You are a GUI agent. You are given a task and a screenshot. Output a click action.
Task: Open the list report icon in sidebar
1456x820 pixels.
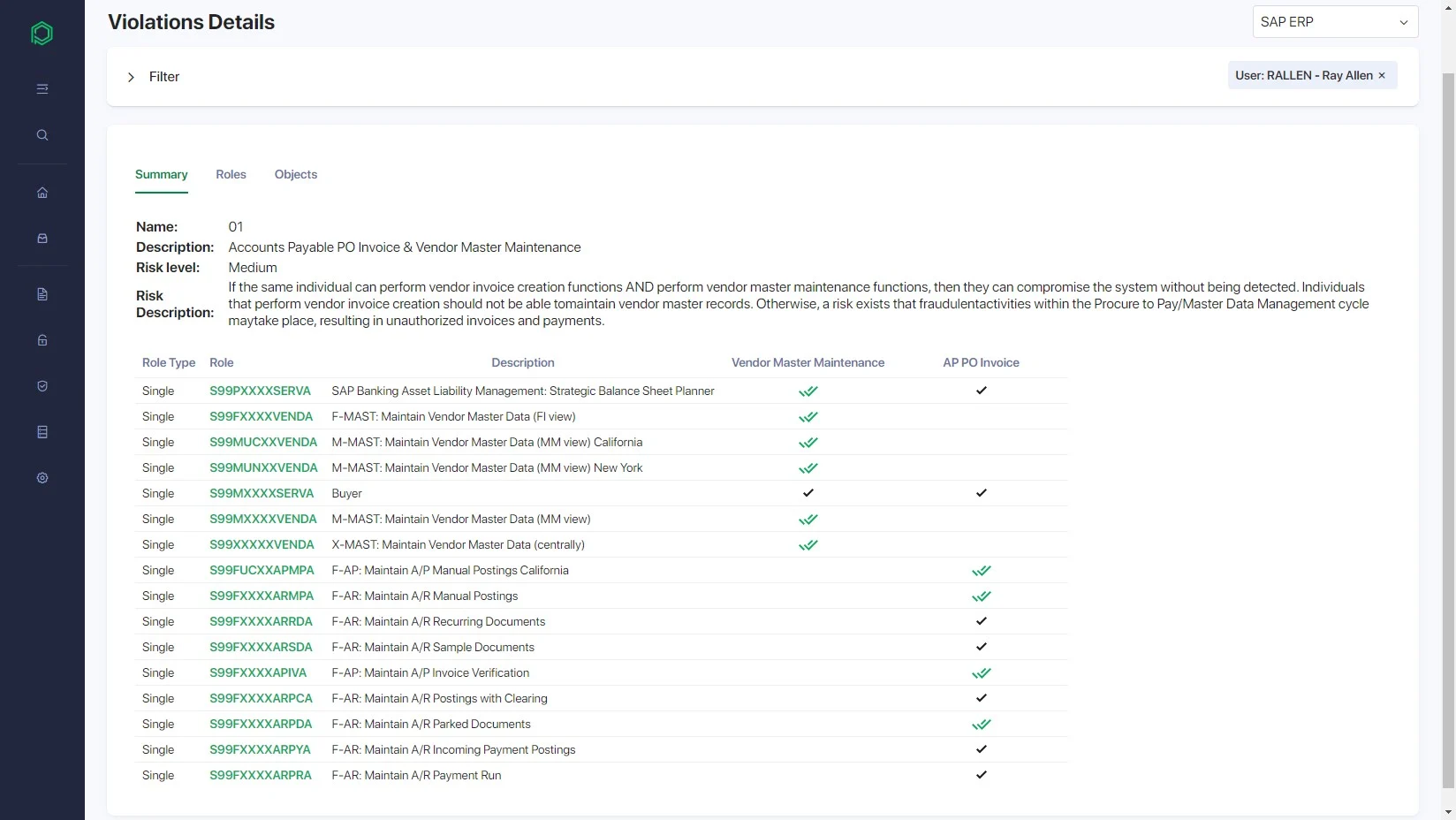click(x=42, y=432)
